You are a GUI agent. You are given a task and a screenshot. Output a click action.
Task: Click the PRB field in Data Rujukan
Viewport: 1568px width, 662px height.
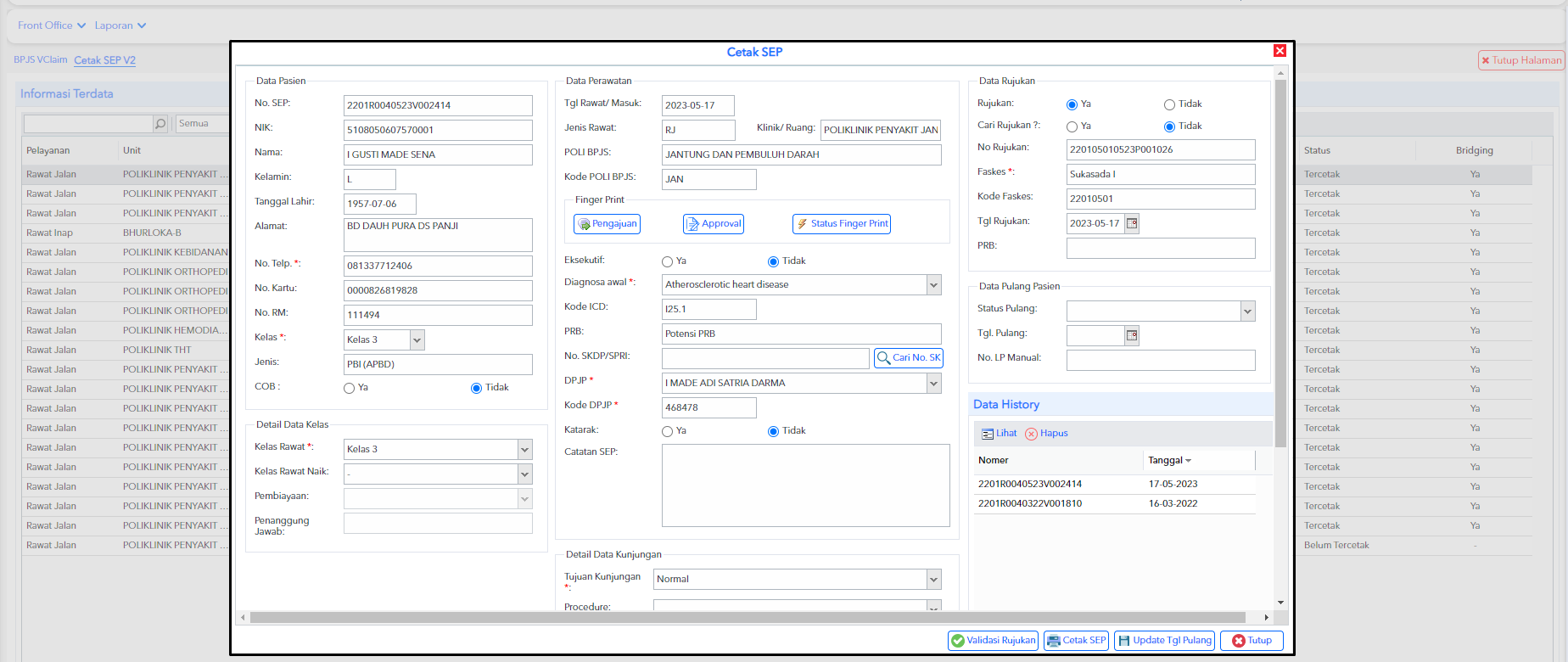coord(1161,249)
